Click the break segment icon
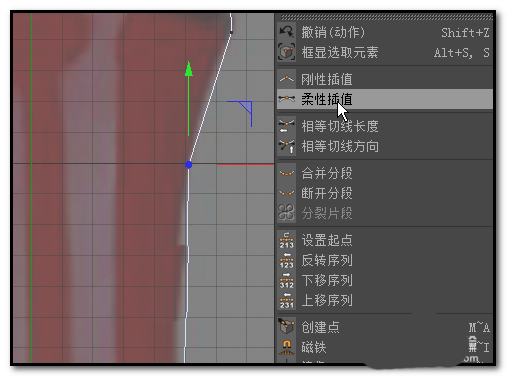Image resolution: width=507 pixels, height=377 pixels. point(286,193)
